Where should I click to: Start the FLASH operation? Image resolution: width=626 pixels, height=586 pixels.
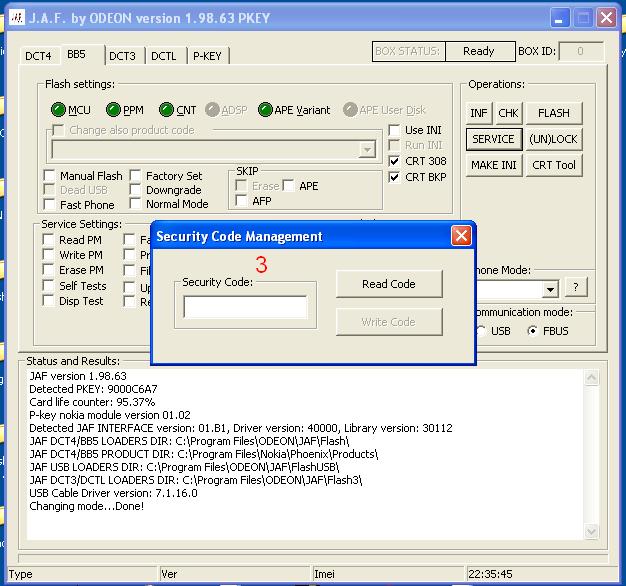(554, 113)
